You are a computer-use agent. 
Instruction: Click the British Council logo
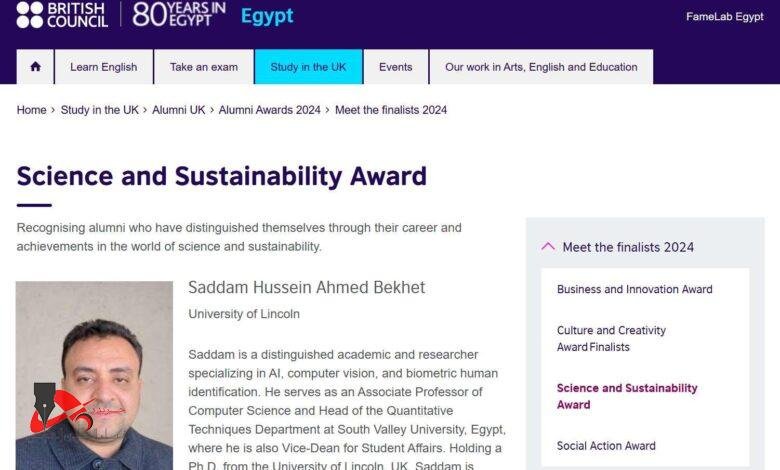click(x=62, y=14)
